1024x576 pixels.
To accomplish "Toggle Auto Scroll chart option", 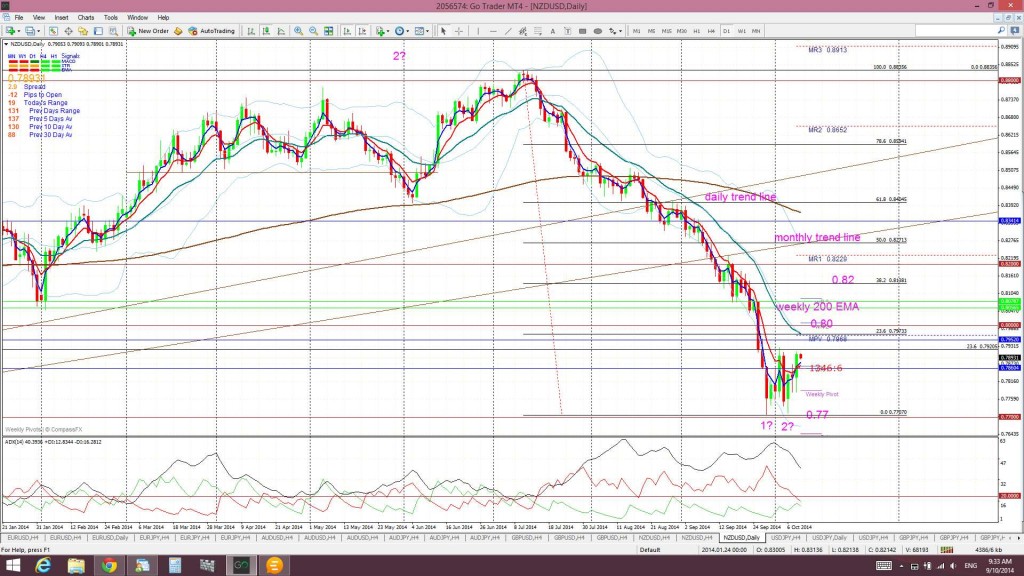I will tap(347, 31).
